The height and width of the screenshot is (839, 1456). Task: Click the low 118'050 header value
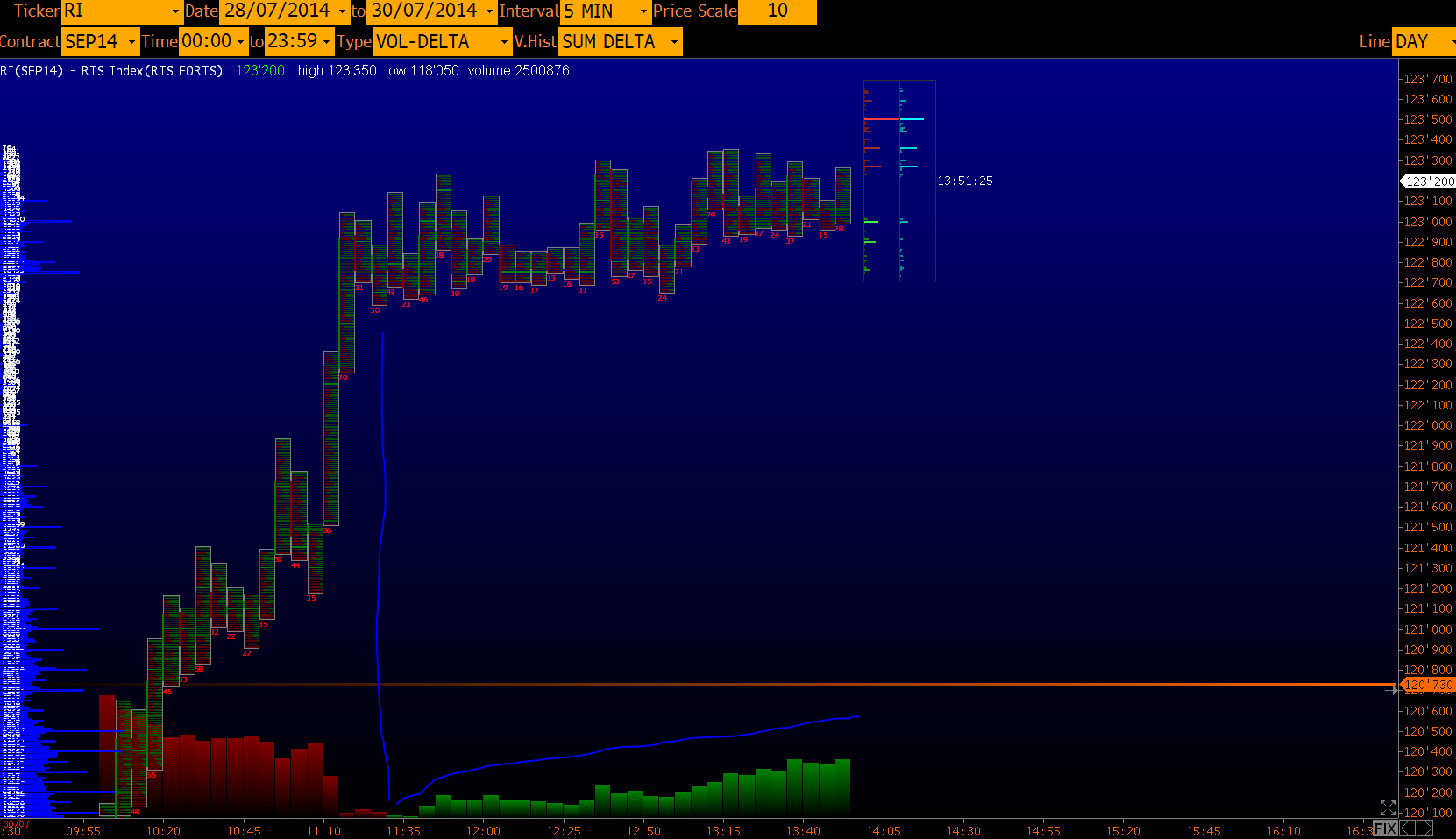click(423, 70)
